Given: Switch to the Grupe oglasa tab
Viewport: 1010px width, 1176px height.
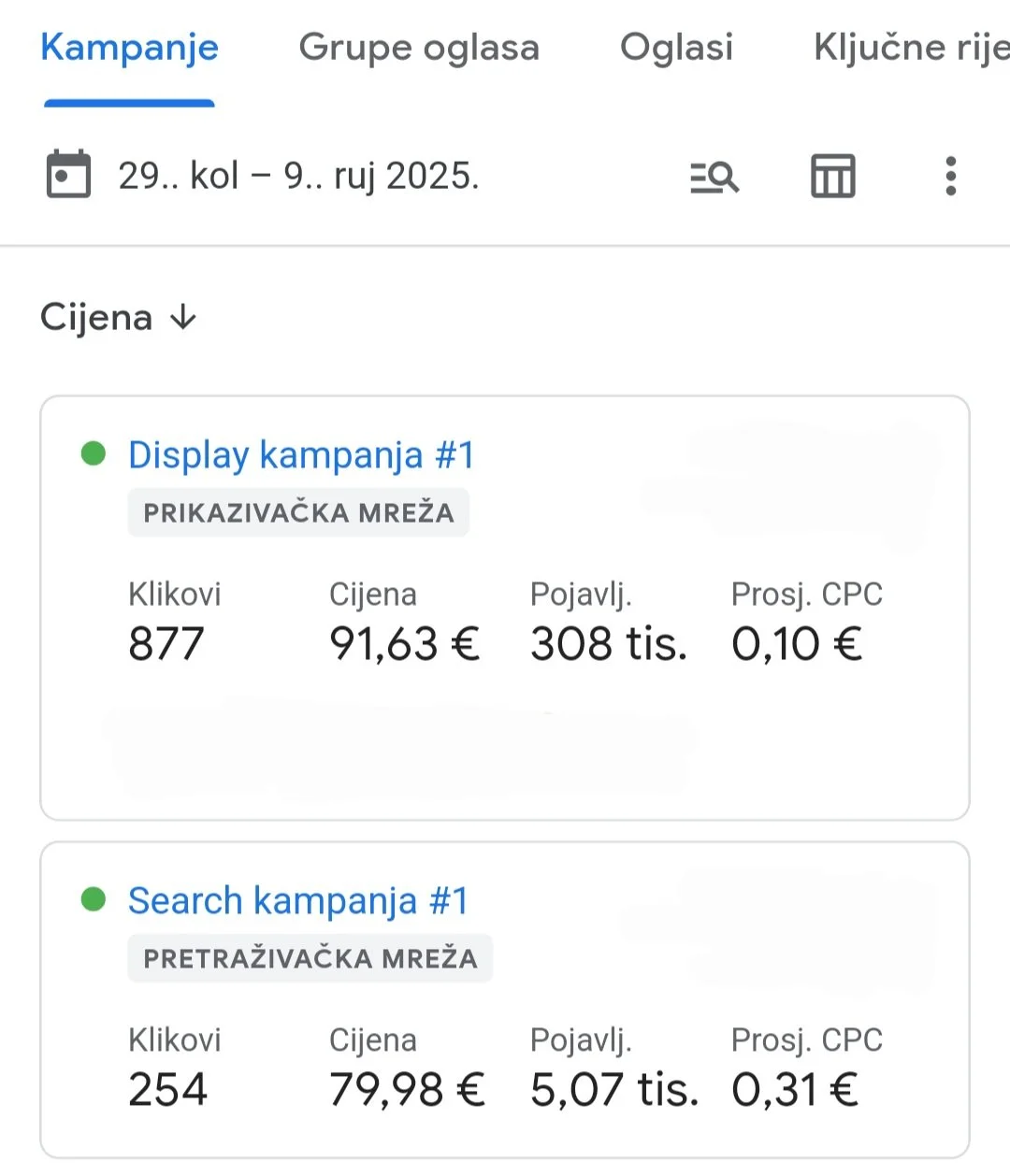Looking at the screenshot, I should [x=419, y=48].
